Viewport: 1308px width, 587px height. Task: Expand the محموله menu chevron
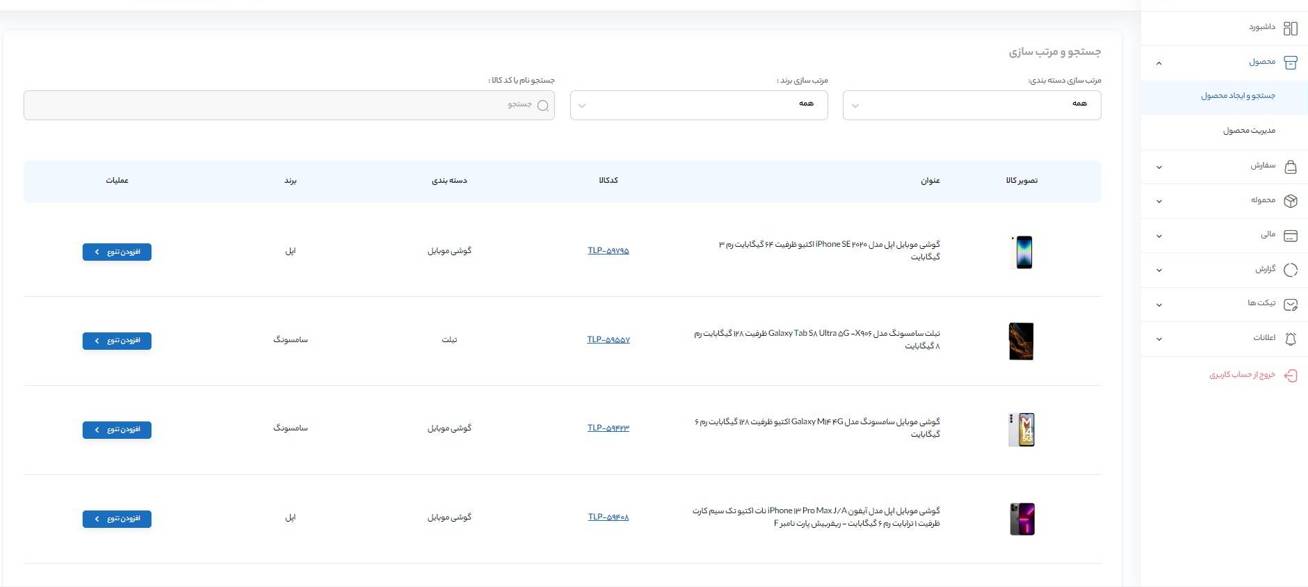pyautogui.click(x=1159, y=201)
